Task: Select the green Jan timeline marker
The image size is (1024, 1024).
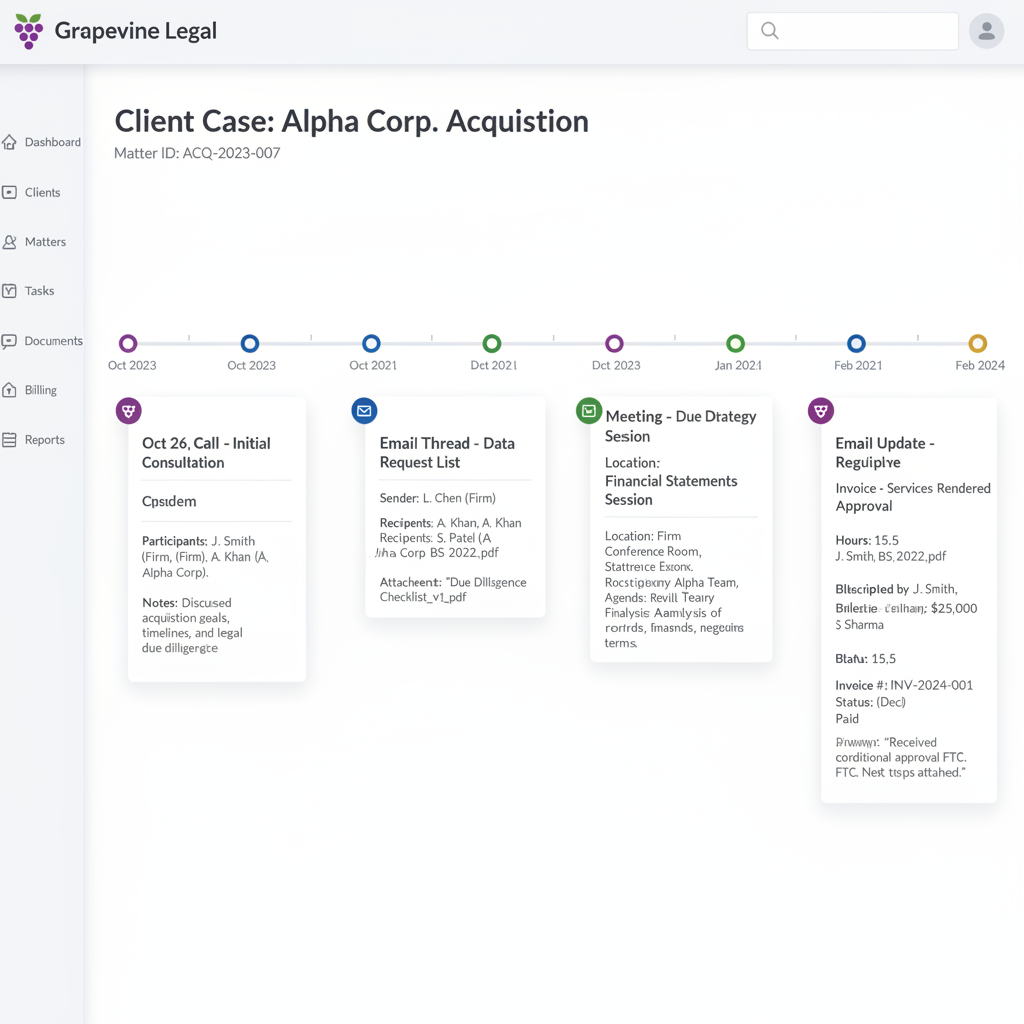Action: [735, 344]
